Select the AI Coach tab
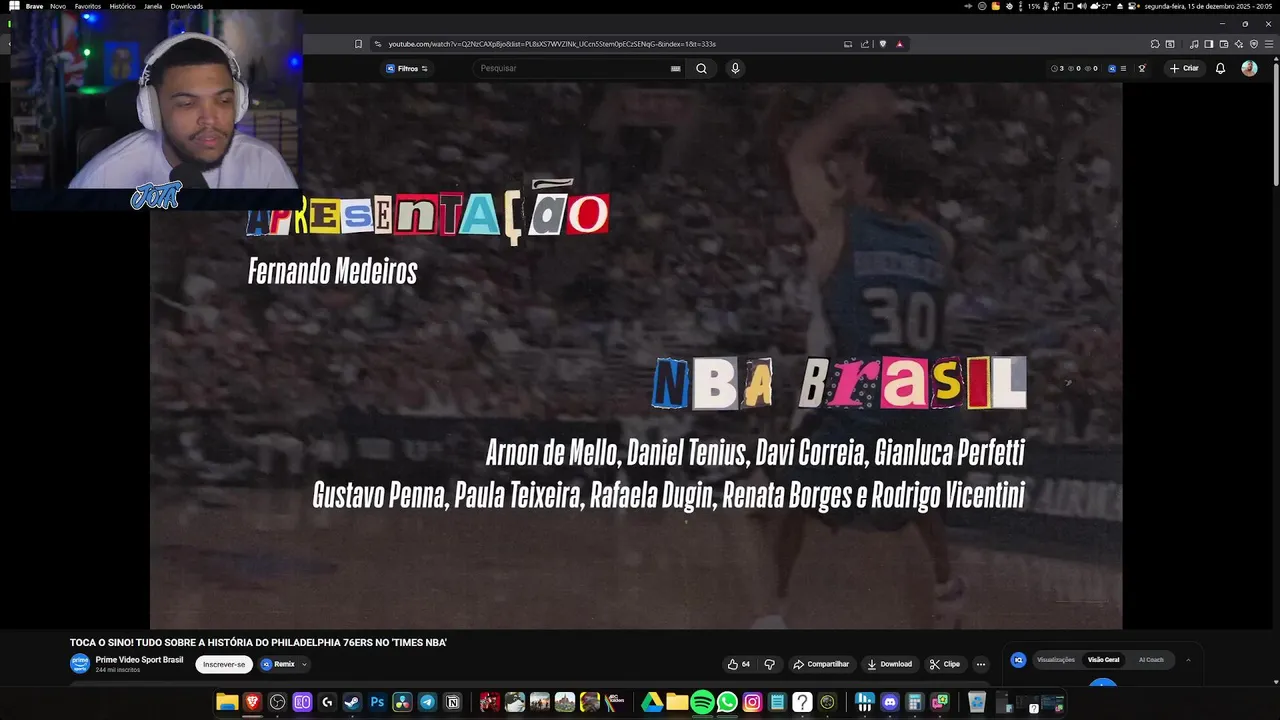This screenshot has width=1280, height=720. (x=1151, y=660)
